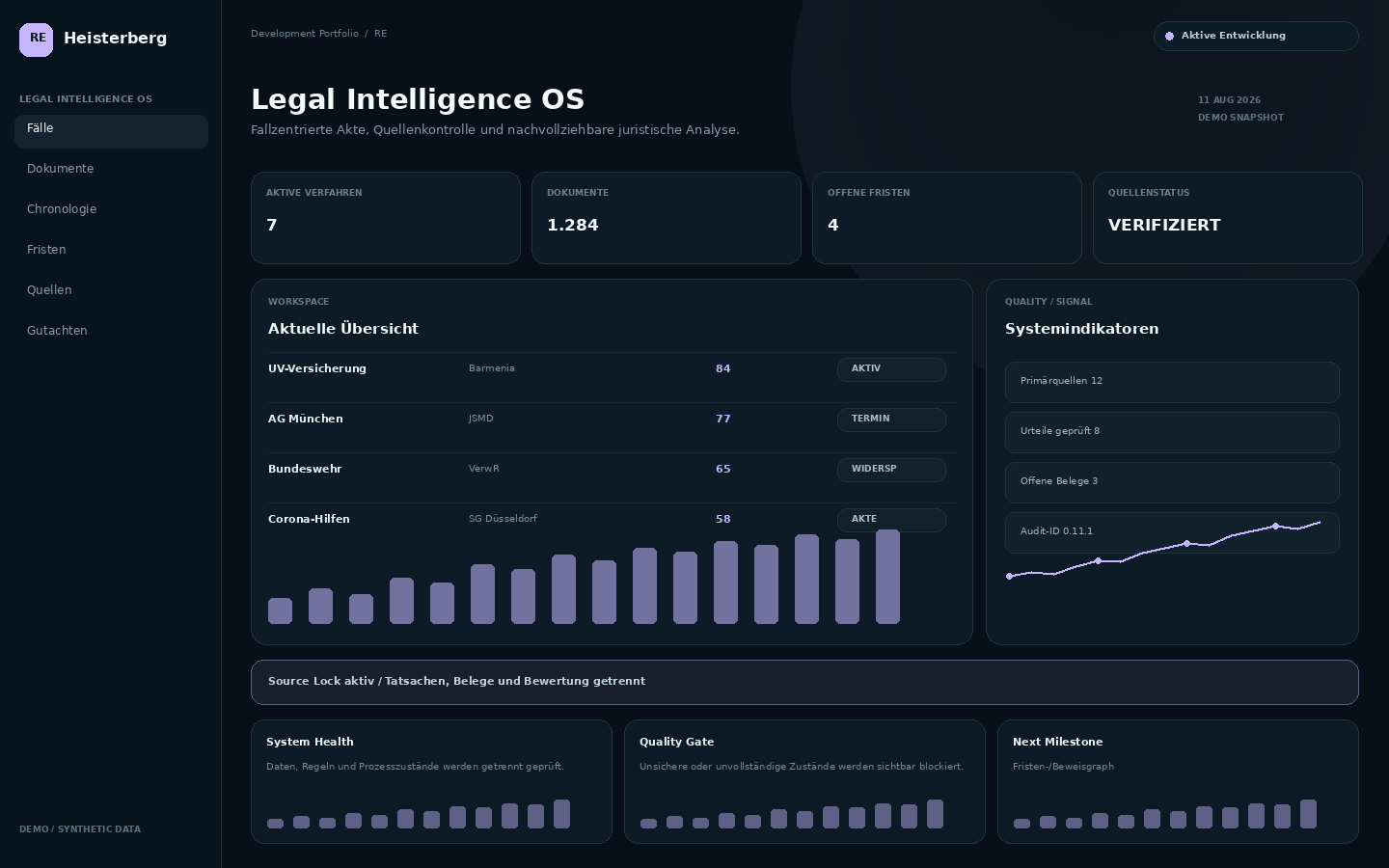Click the SG Düsseldorf cell
The image size is (1389, 868).
click(x=503, y=519)
